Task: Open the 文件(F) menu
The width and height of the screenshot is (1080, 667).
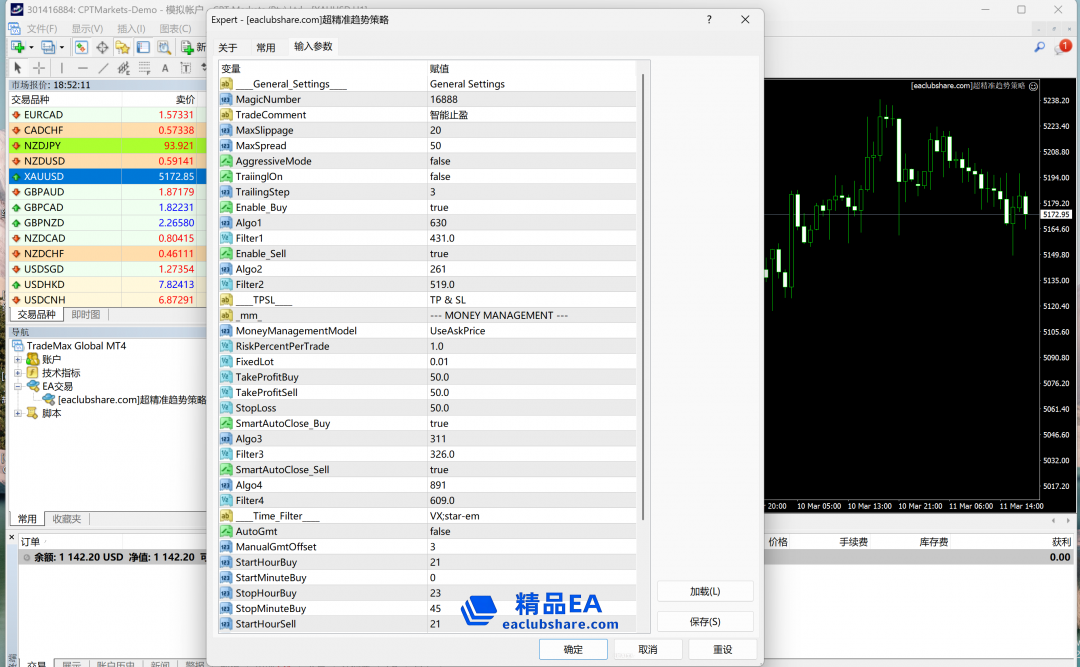Action: [x=41, y=28]
